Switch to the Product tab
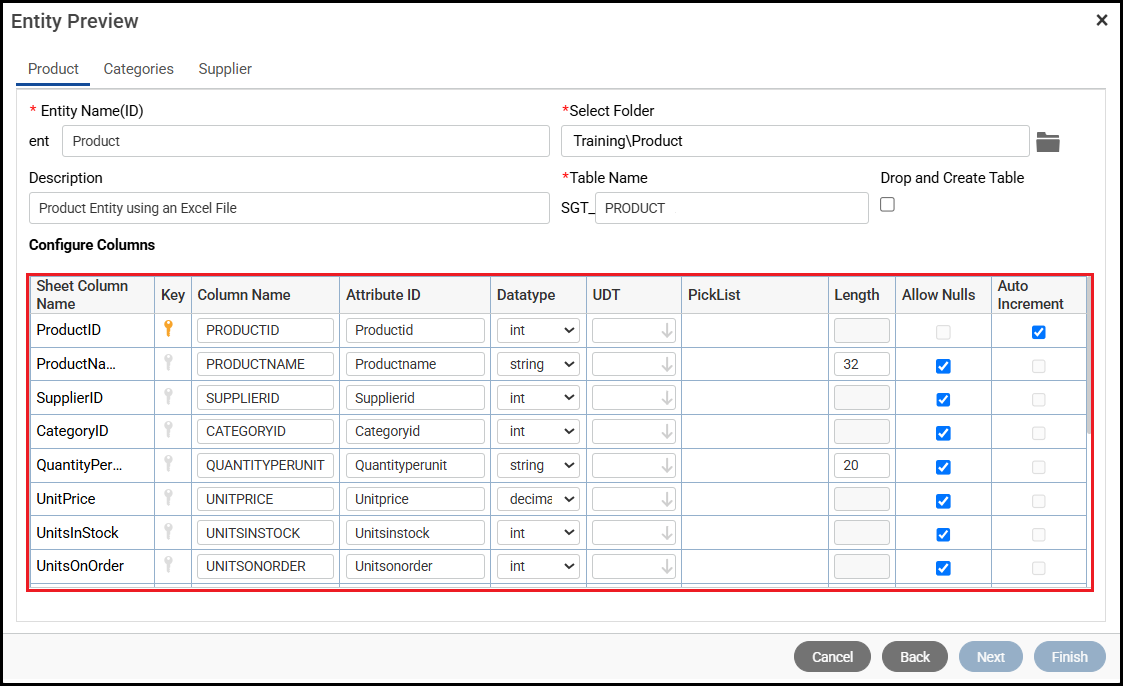Screen dimensions: 1123x686 [x=53, y=69]
